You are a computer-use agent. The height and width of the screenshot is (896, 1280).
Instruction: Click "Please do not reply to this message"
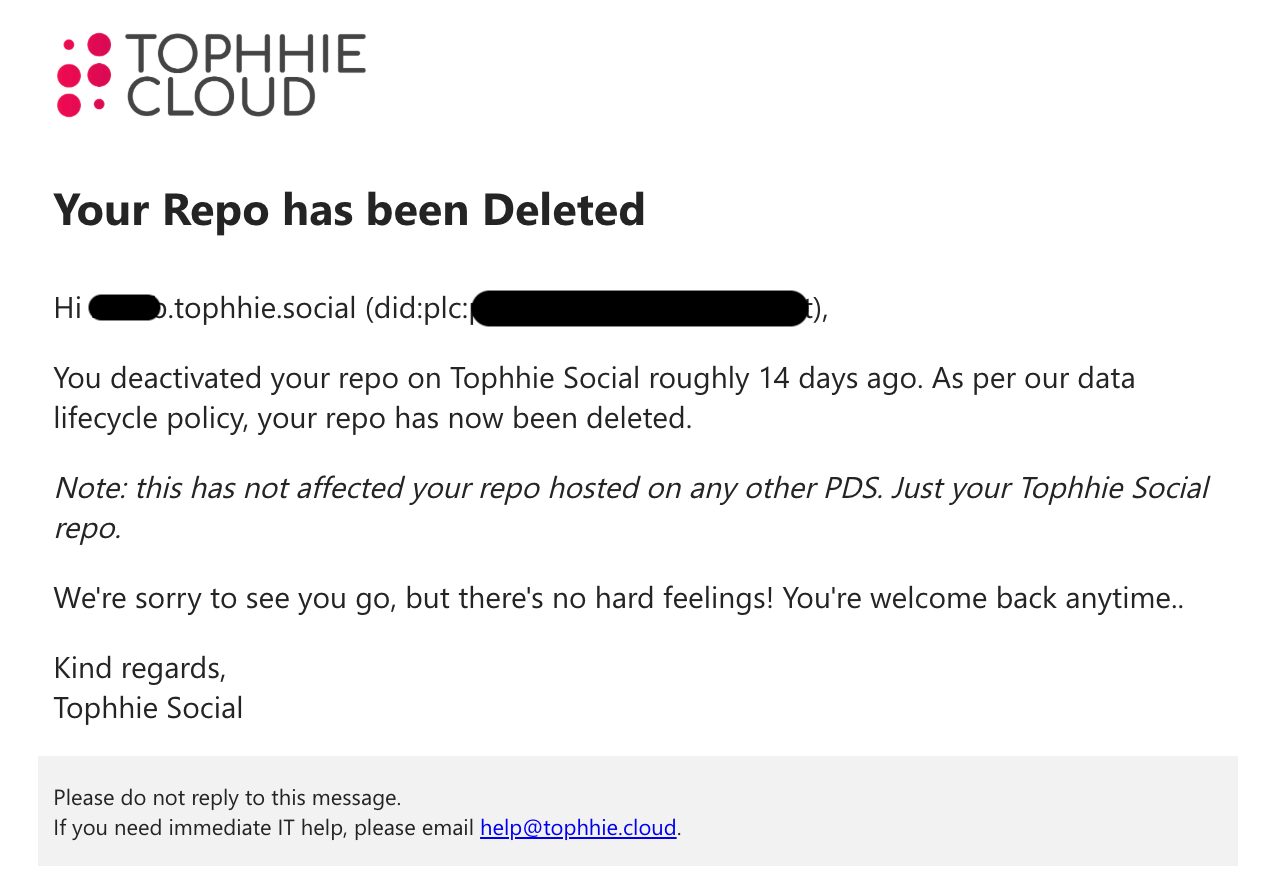[226, 798]
